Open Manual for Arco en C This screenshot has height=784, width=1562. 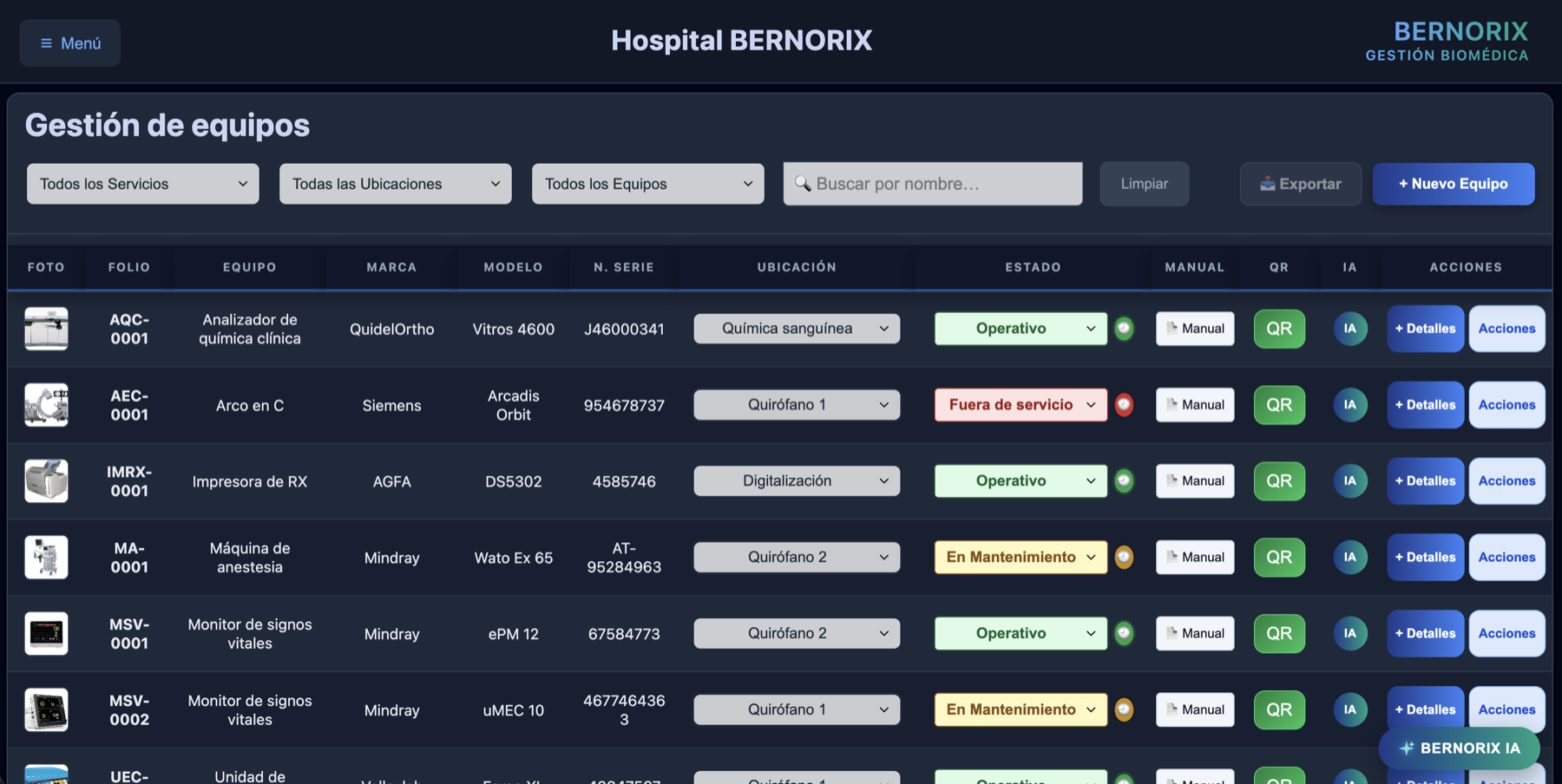point(1195,405)
